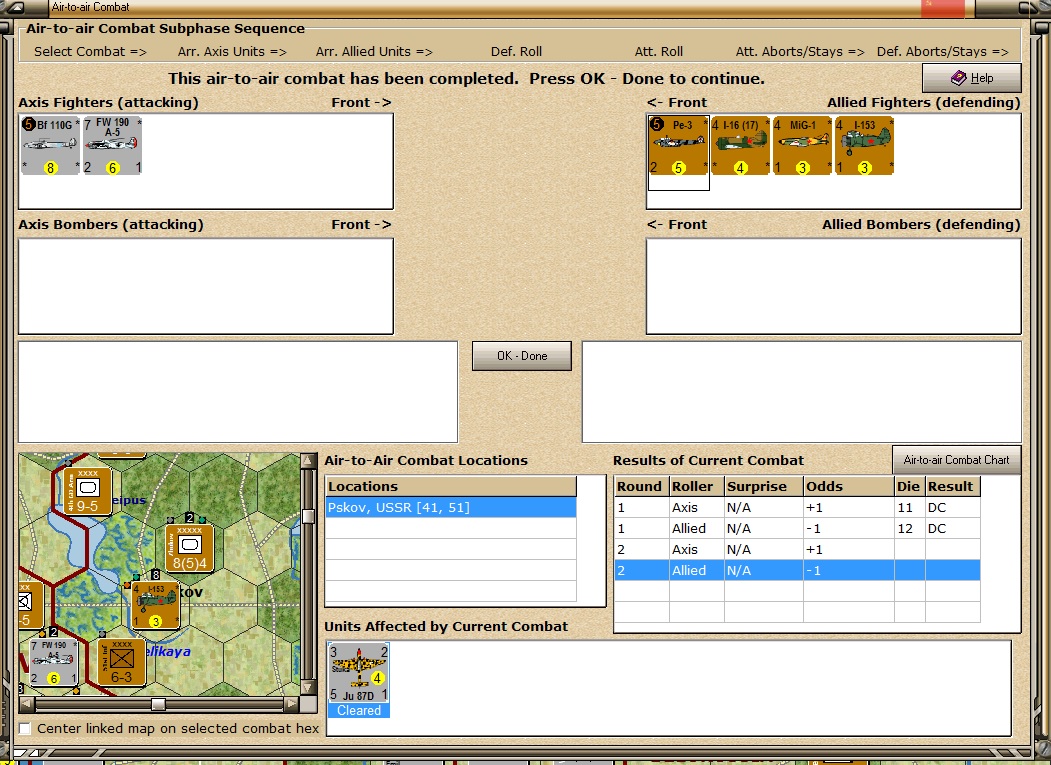
Task: Click the Cleared status label under Ju 87D
Action: pos(359,711)
